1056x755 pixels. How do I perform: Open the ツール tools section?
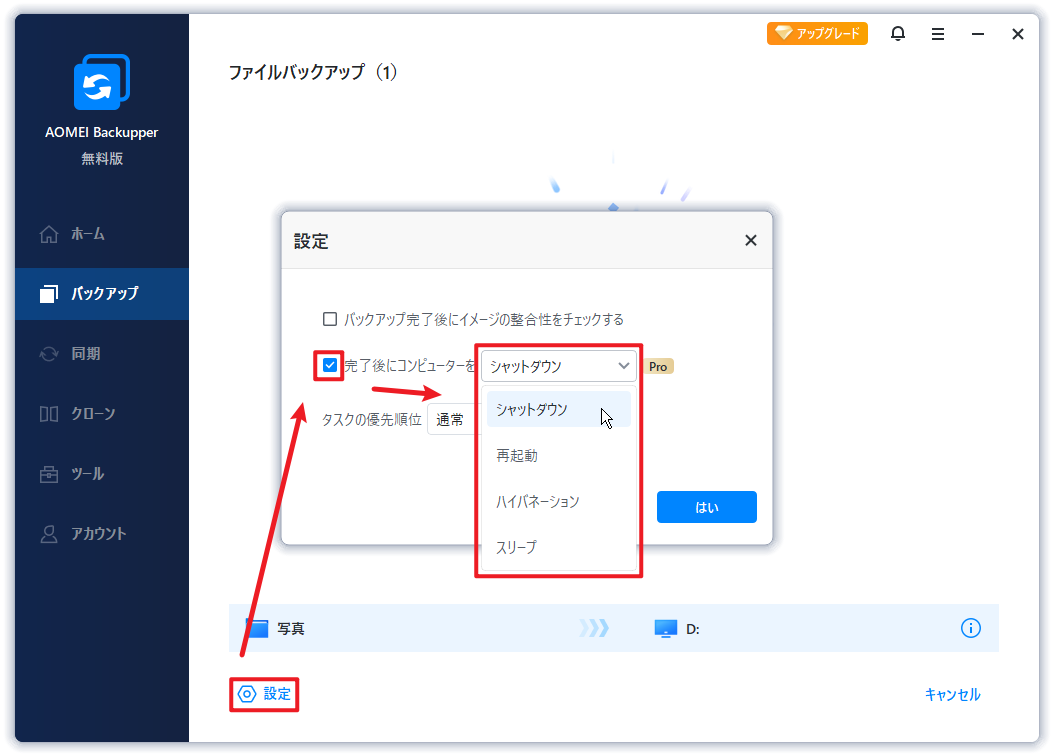click(x=102, y=473)
